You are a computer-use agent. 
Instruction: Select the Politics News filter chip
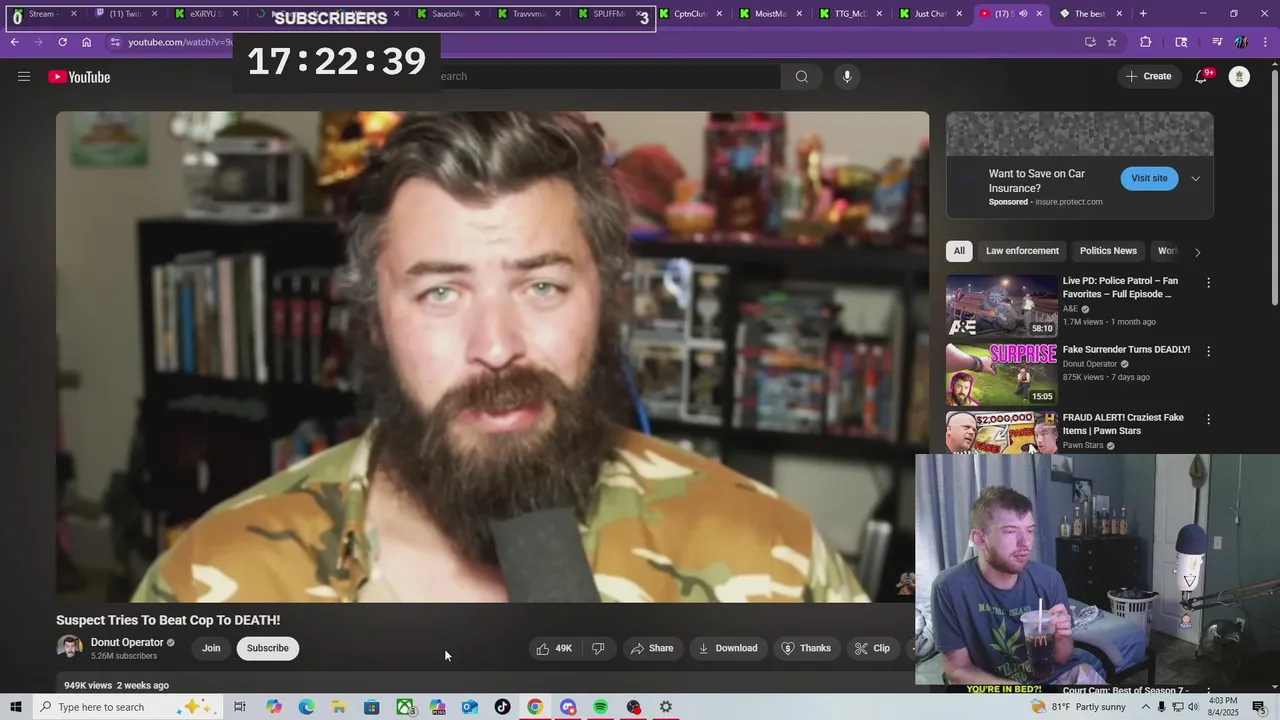[x=1108, y=251]
